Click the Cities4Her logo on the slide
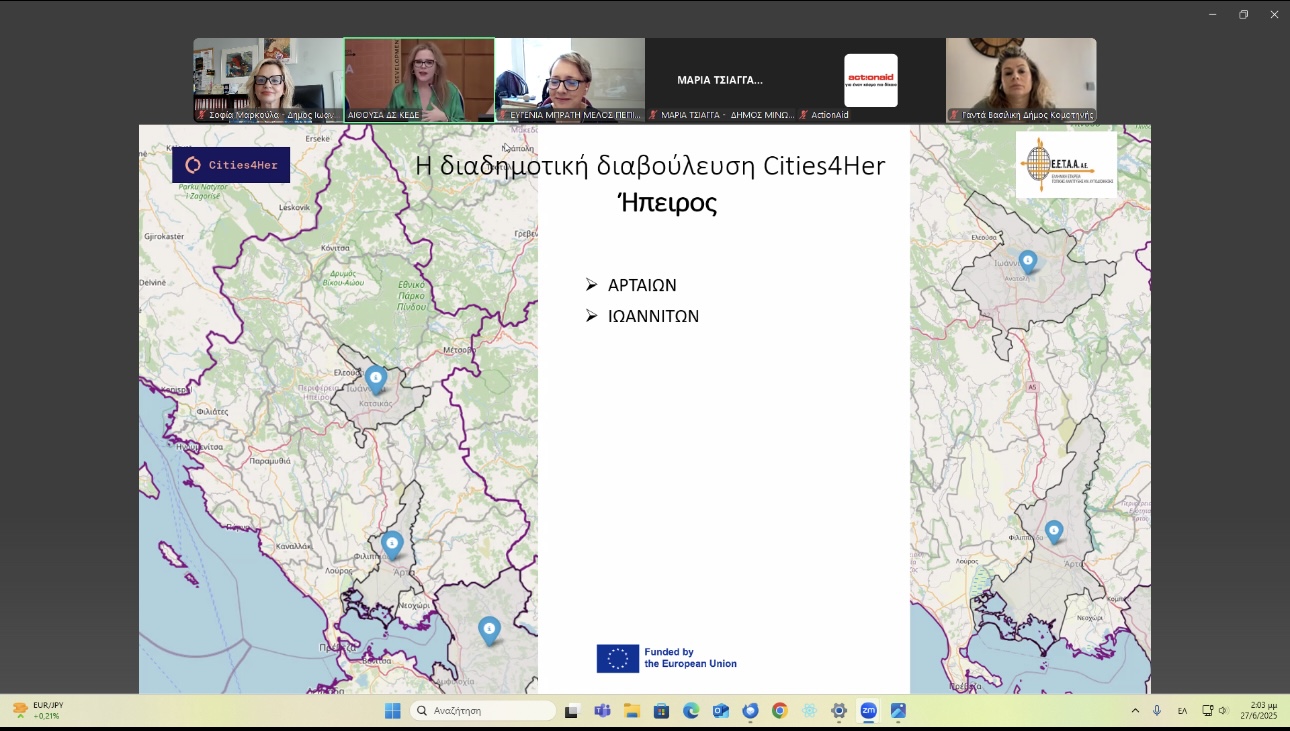The width and height of the screenshot is (1290, 731). pos(231,165)
